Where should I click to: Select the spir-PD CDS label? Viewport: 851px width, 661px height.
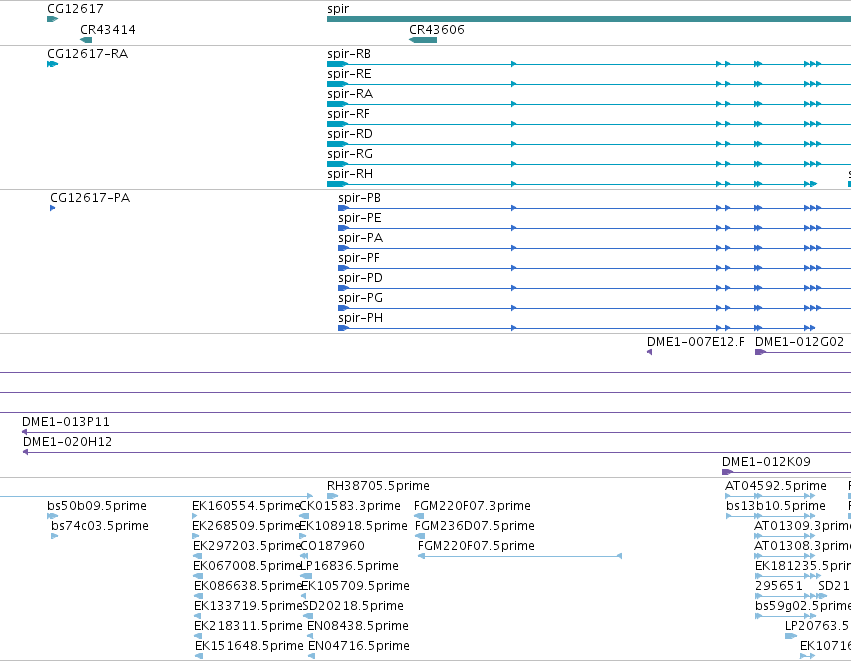click(x=360, y=278)
